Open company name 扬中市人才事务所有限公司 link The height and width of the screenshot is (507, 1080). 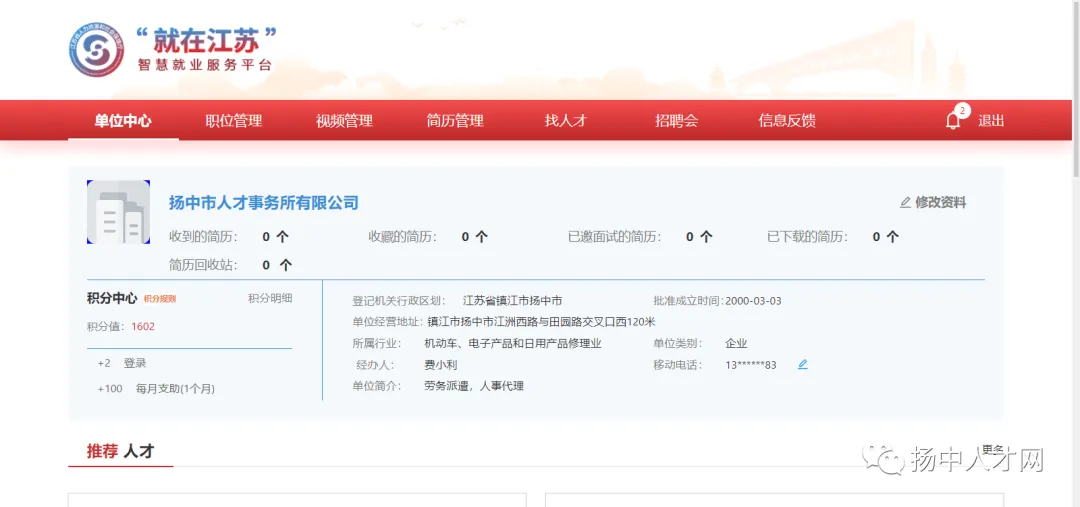click(264, 203)
